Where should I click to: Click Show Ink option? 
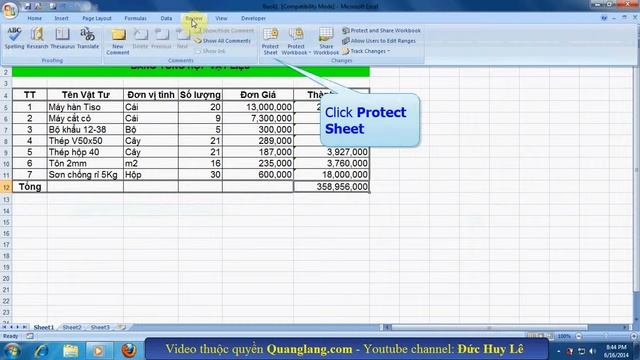(x=210, y=51)
